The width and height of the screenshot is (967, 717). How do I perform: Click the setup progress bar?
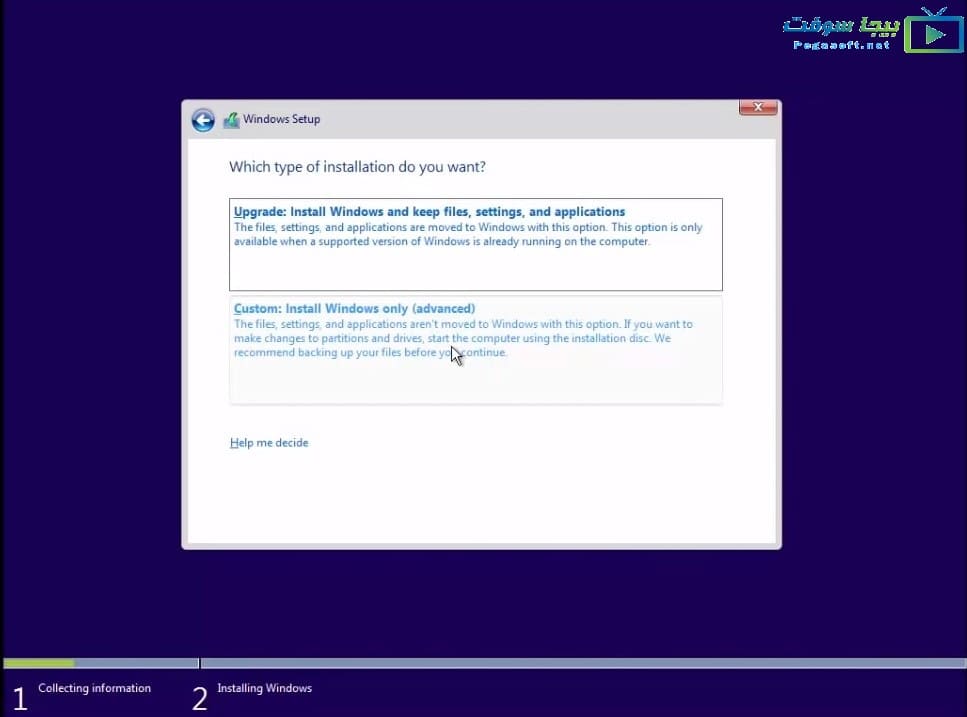coord(484,663)
